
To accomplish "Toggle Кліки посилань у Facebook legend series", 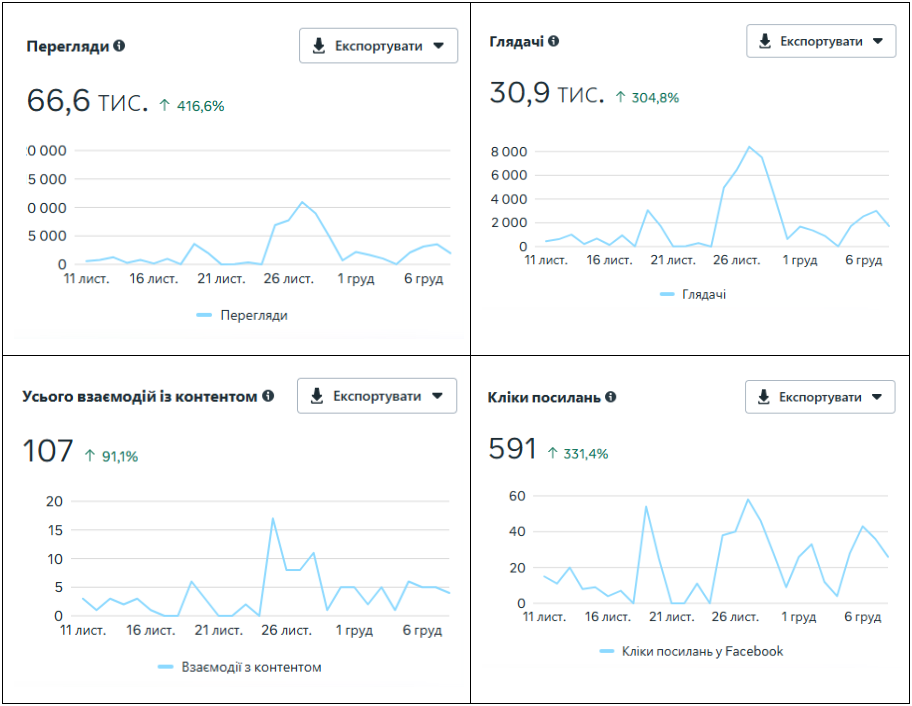I will 692,651.
